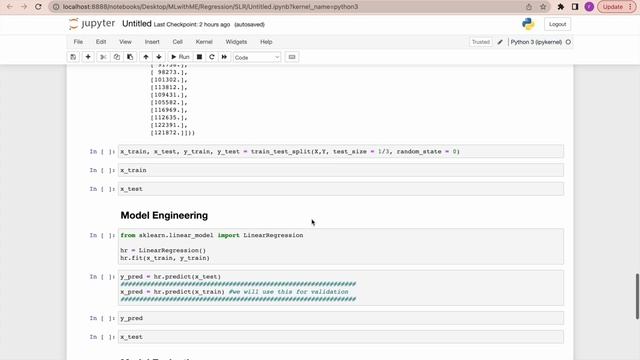The height and width of the screenshot is (360, 640).
Task: Select the train_test_split code cell
Action: [x=341, y=151]
